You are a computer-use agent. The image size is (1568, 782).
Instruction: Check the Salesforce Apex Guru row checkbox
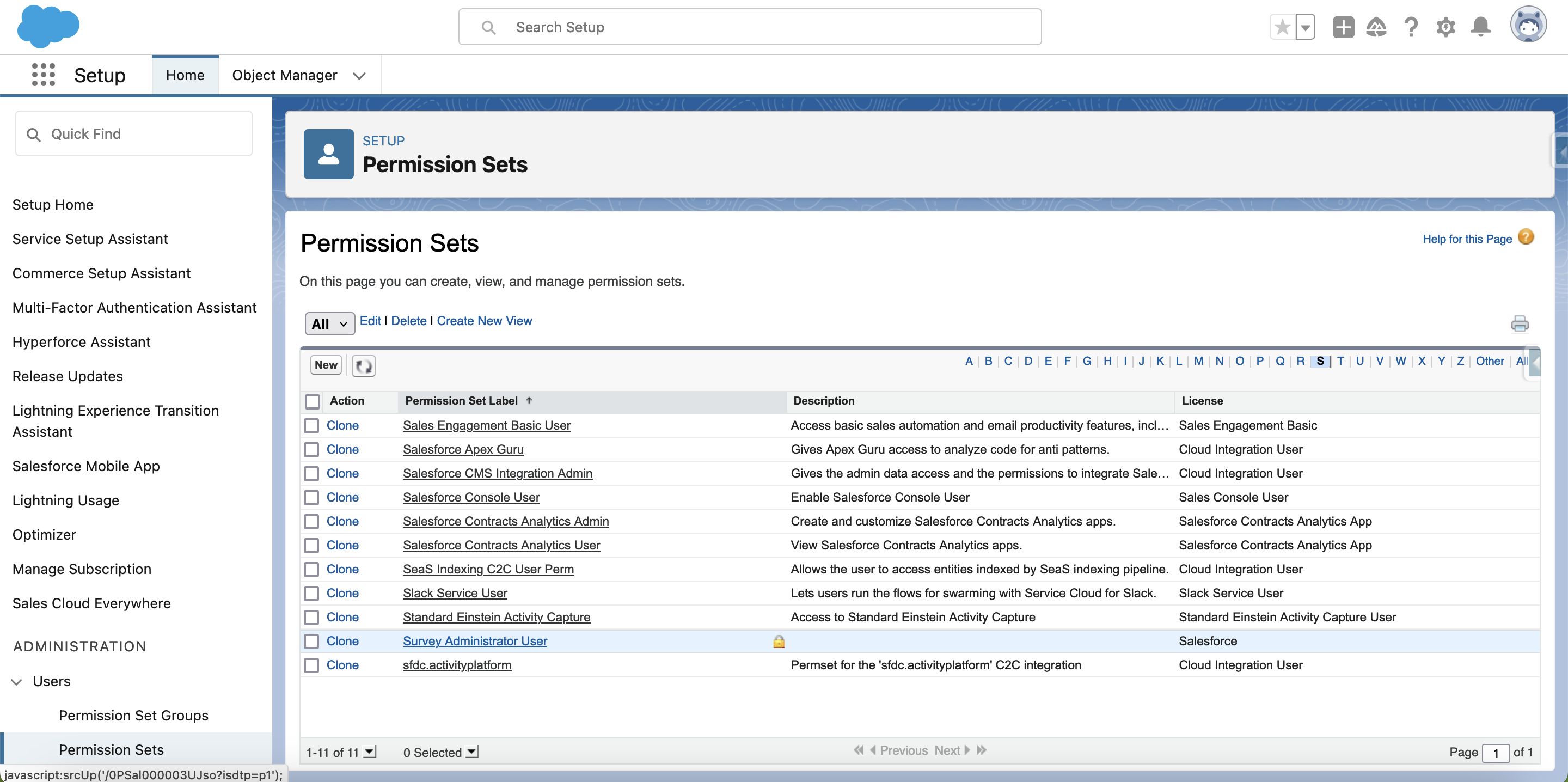(311, 449)
